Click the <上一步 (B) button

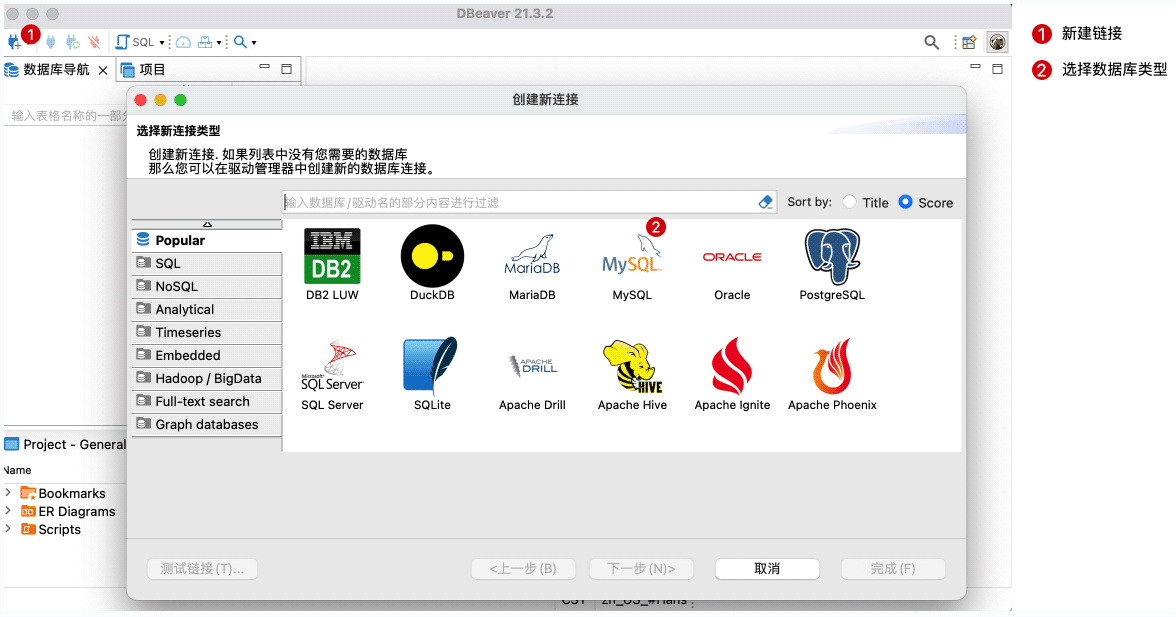tap(524, 569)
